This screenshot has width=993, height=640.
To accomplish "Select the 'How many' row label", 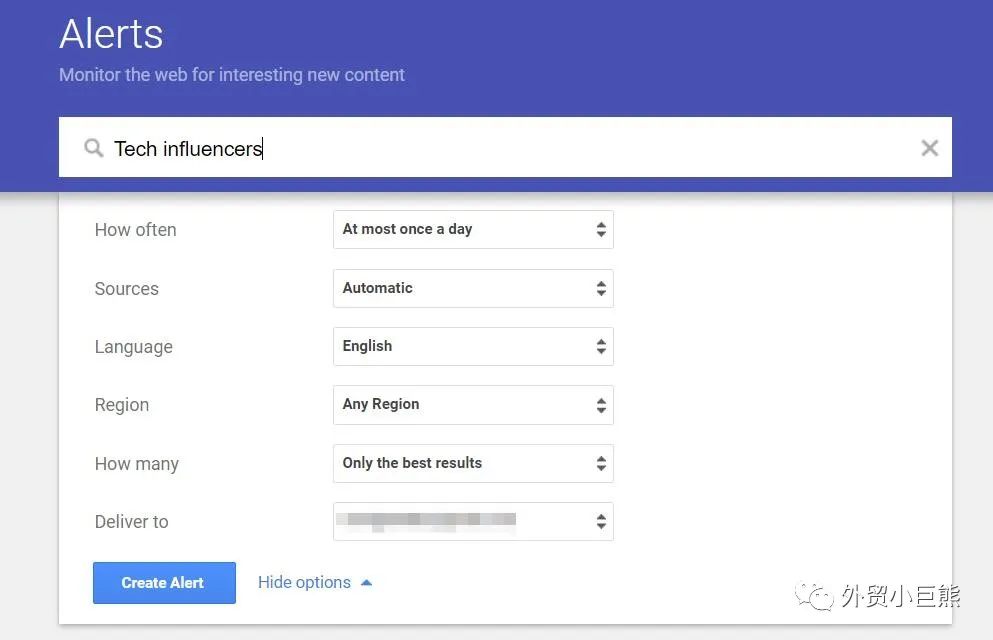I will [136, 464].
